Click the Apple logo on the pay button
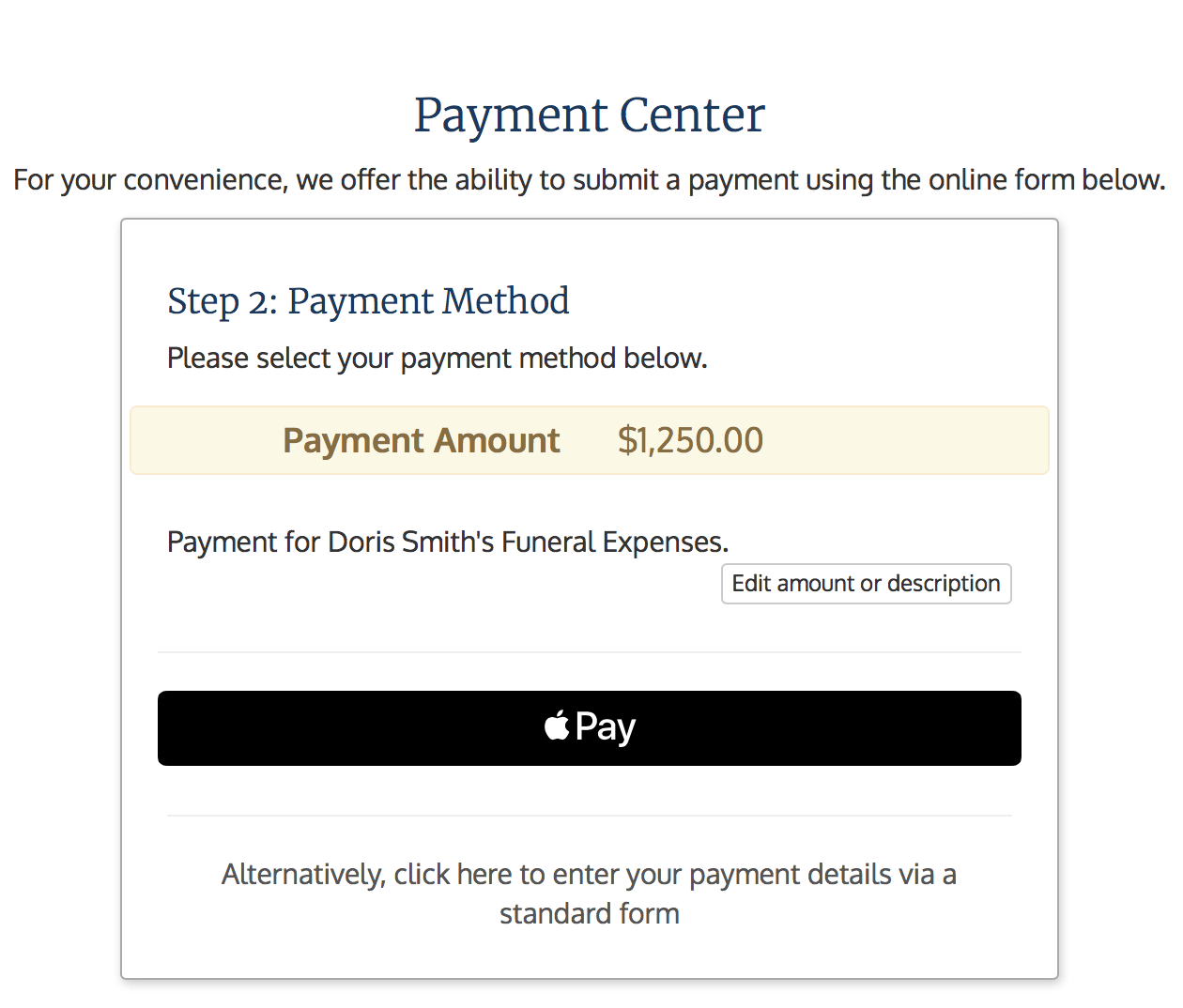This screenshot has width=1183, height=1008. (557, 725)
